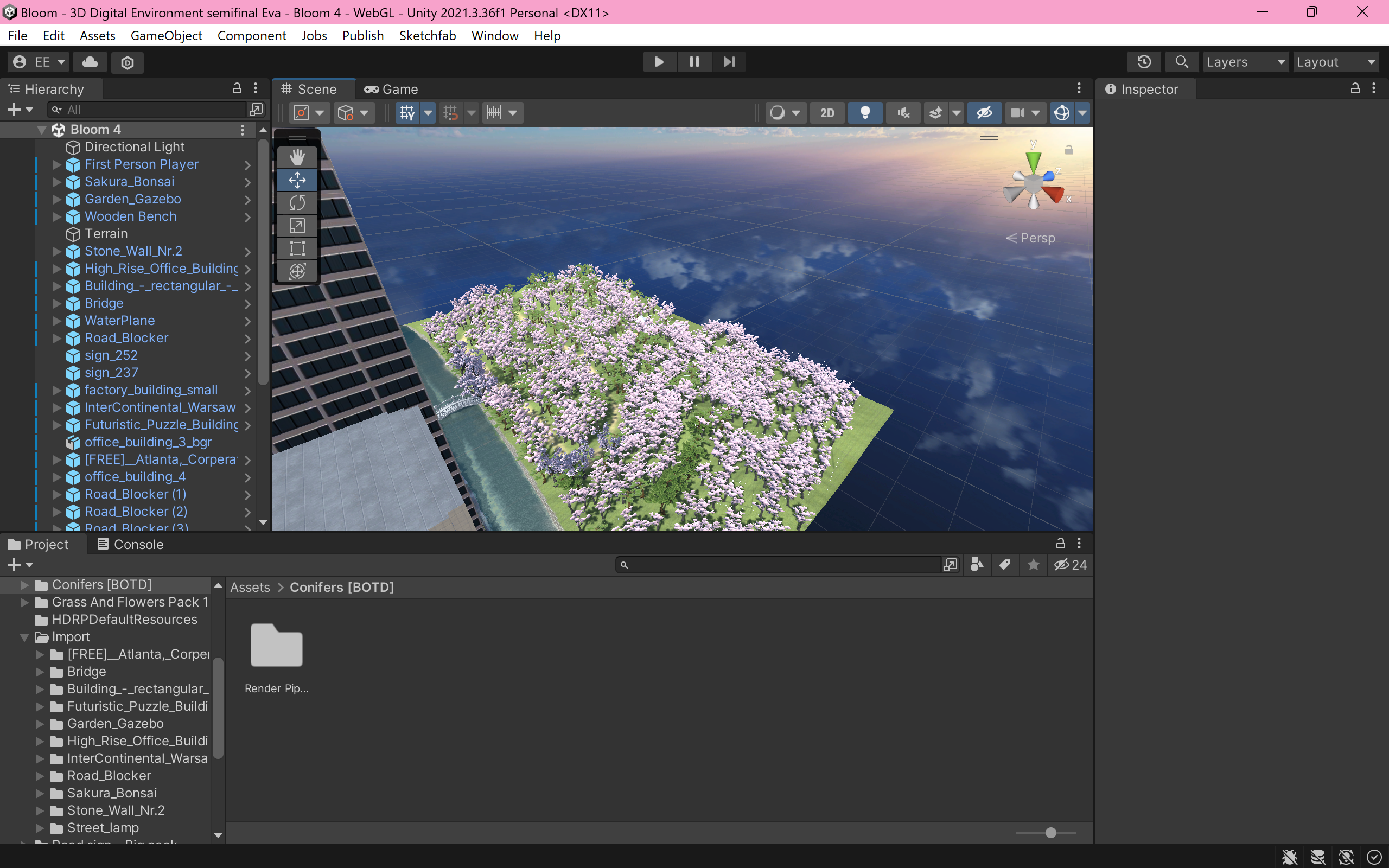Screen dimensions: 1389x868
Task: Toggle grid snapping
Action: tap(451, 112)
